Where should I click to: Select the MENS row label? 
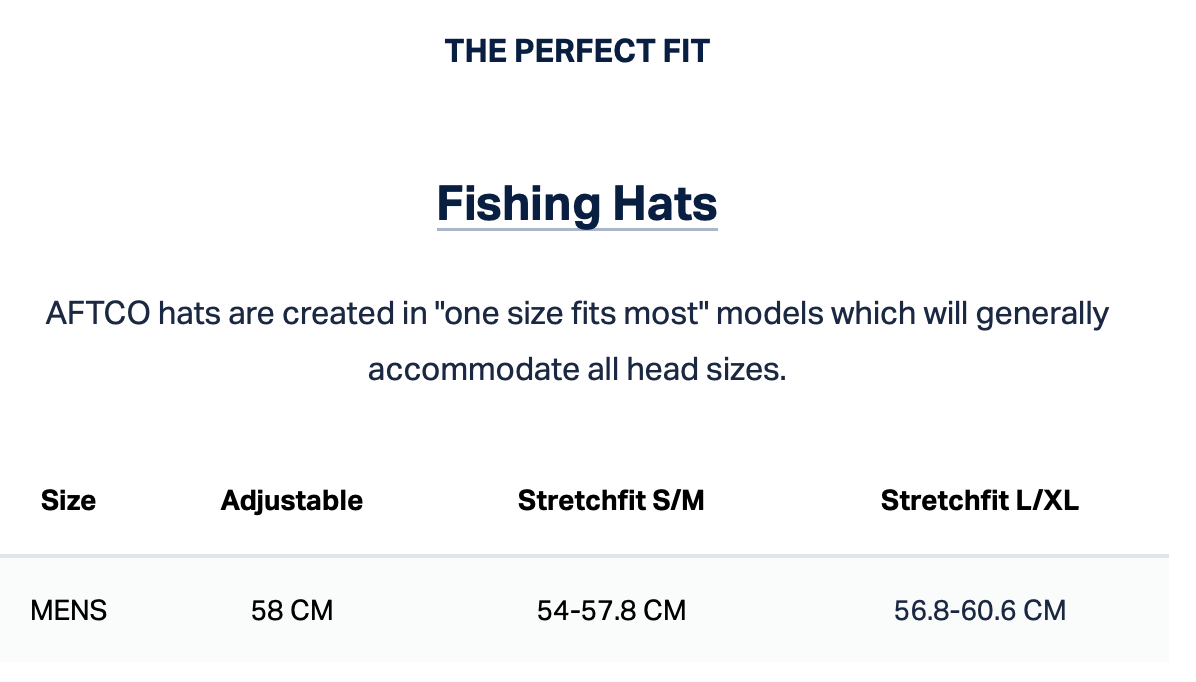click(69, 610)
